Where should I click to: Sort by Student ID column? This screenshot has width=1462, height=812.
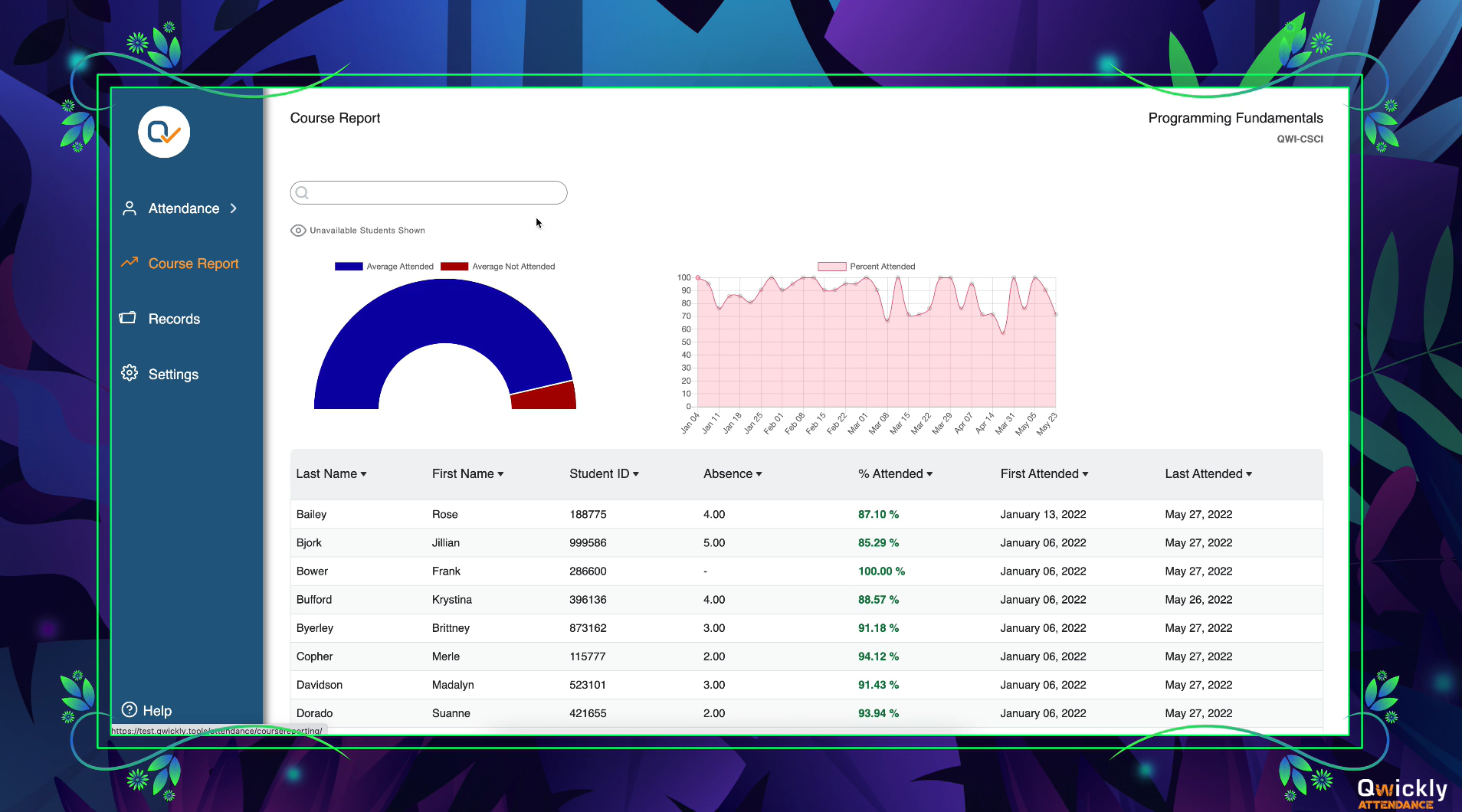click(x=604, y=474)
